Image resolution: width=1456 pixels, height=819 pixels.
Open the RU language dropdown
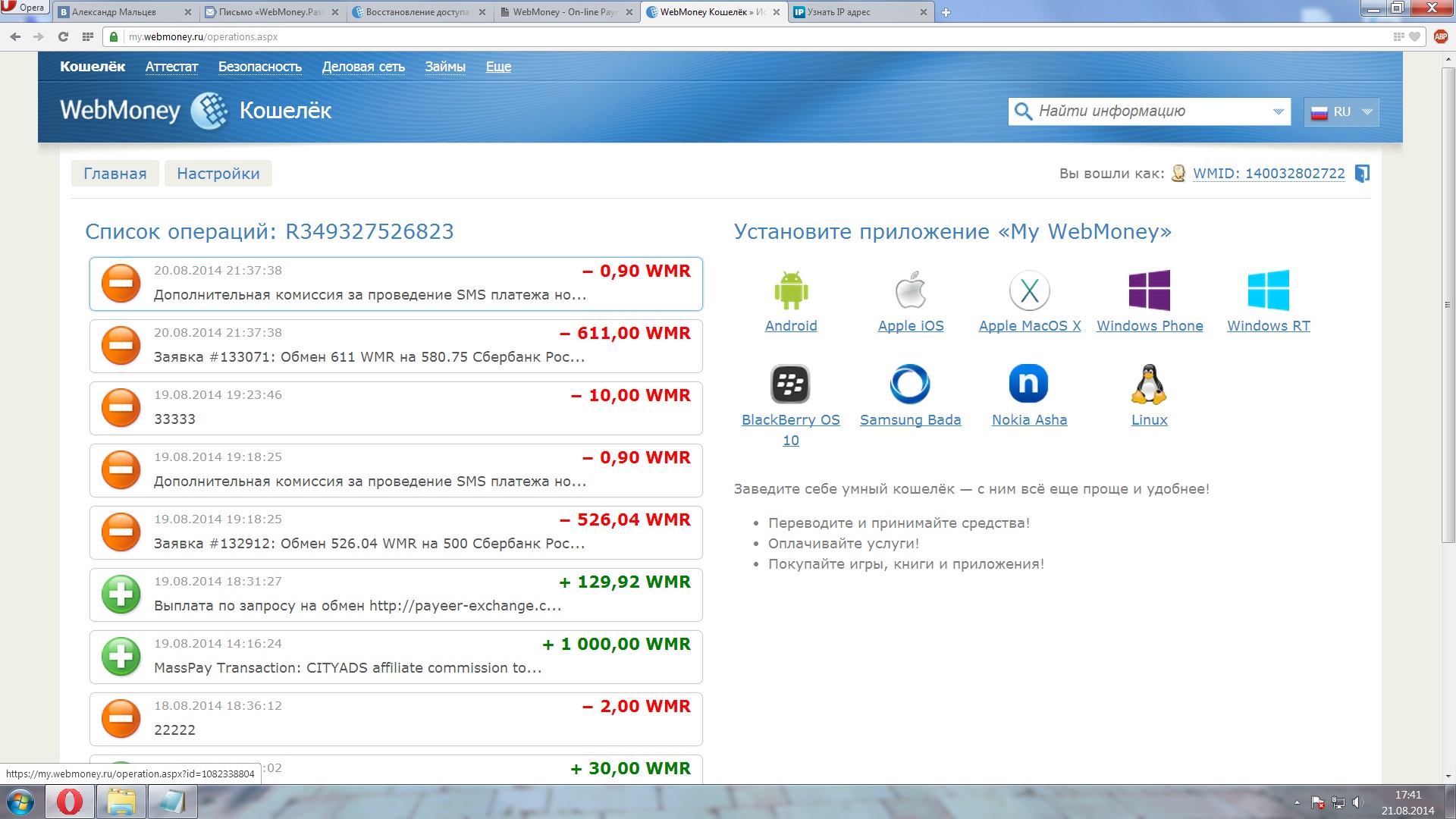pos(1341,111)
